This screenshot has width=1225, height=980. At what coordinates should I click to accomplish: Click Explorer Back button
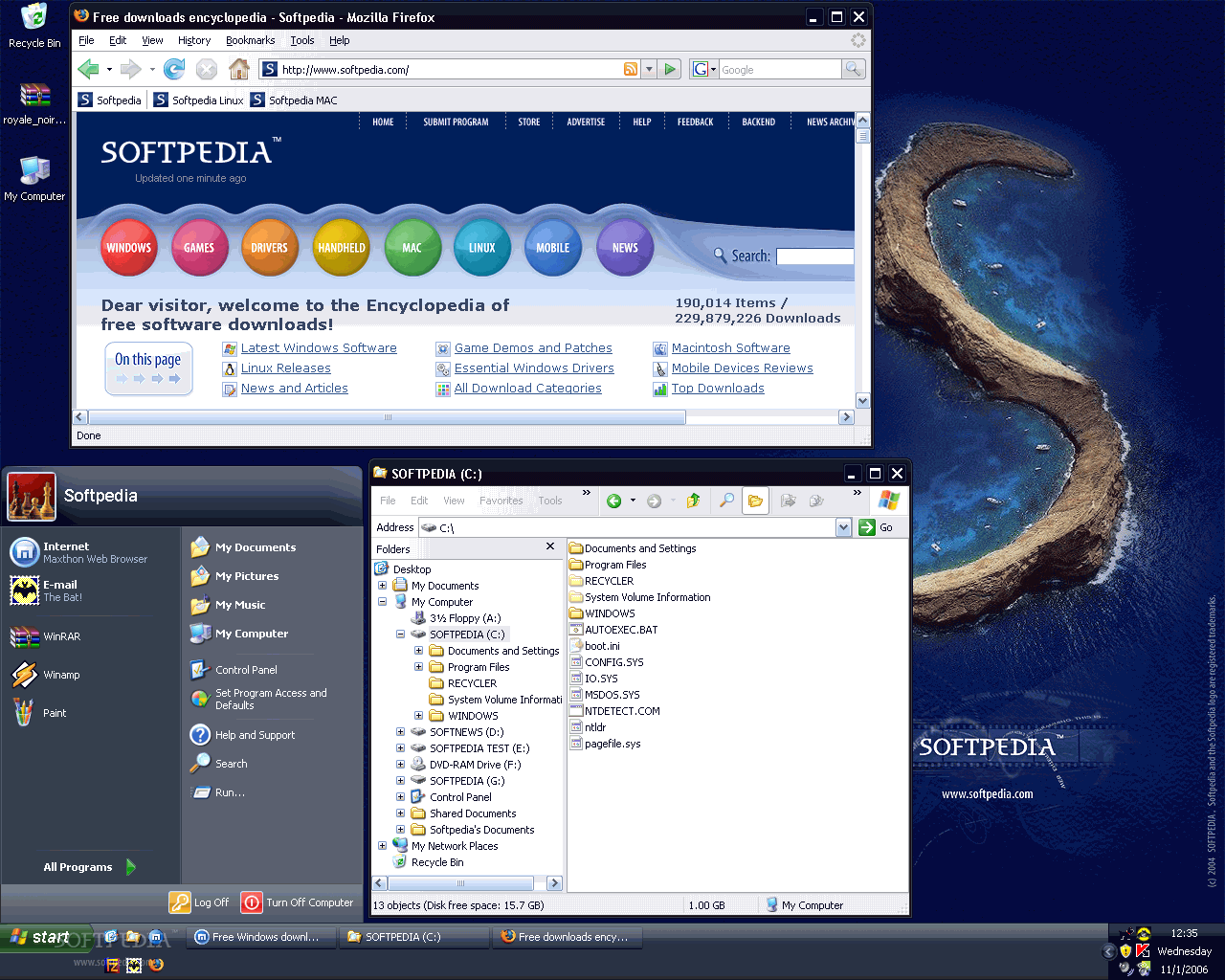614,501
